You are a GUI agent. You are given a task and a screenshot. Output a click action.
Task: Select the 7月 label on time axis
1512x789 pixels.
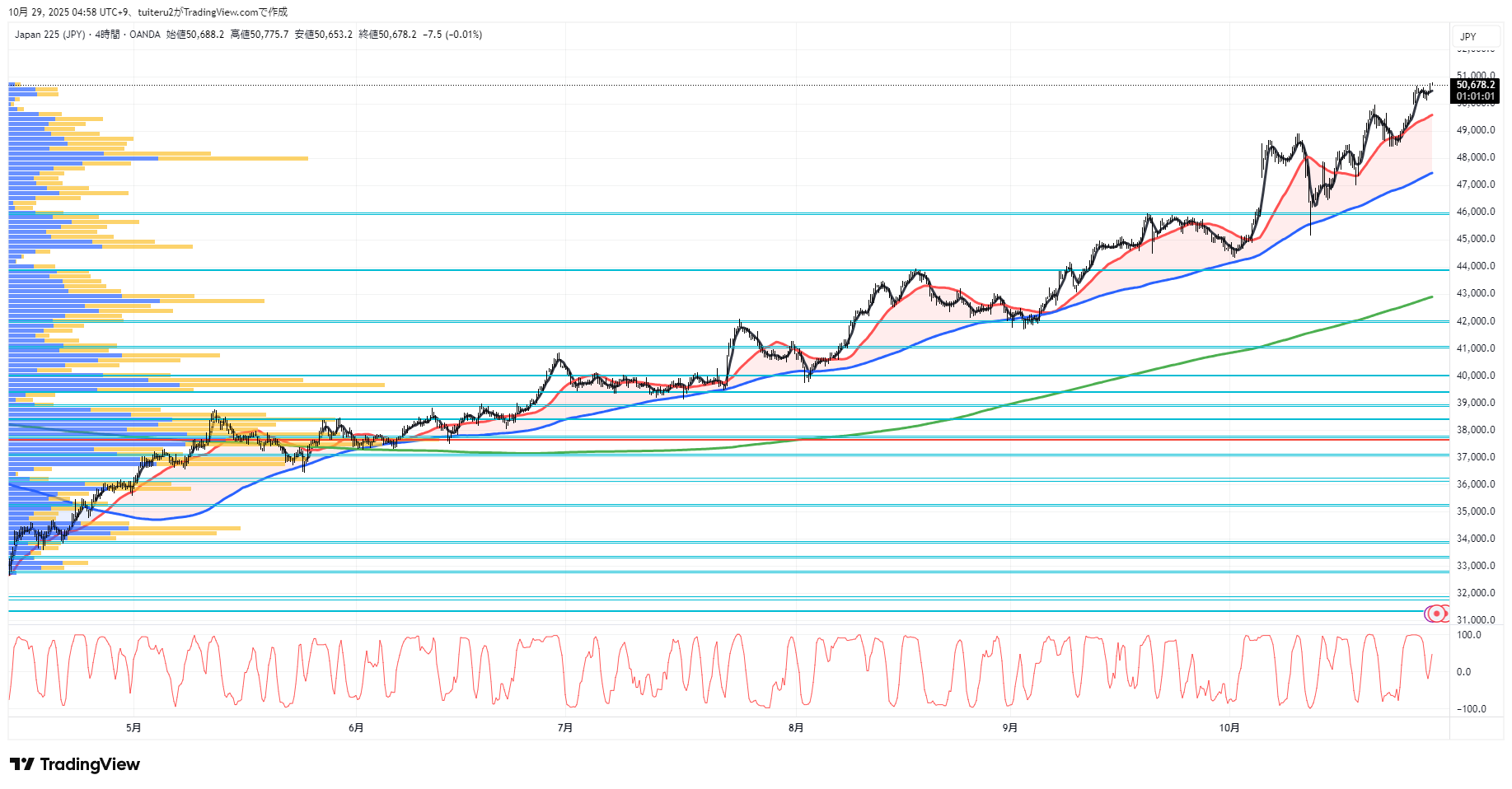click(565, 727)
